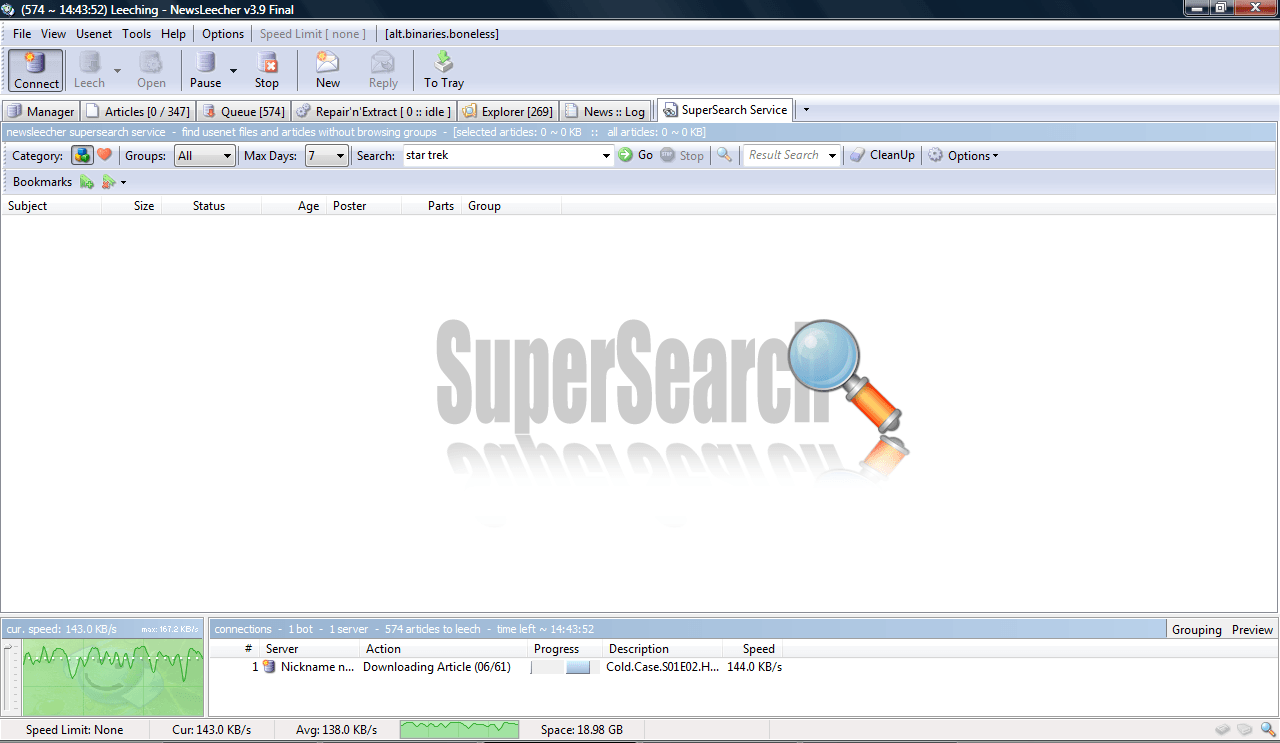Sort results by Subject column
The image size is (1280, 743).
pyautogui.click(x=51, y=206)
